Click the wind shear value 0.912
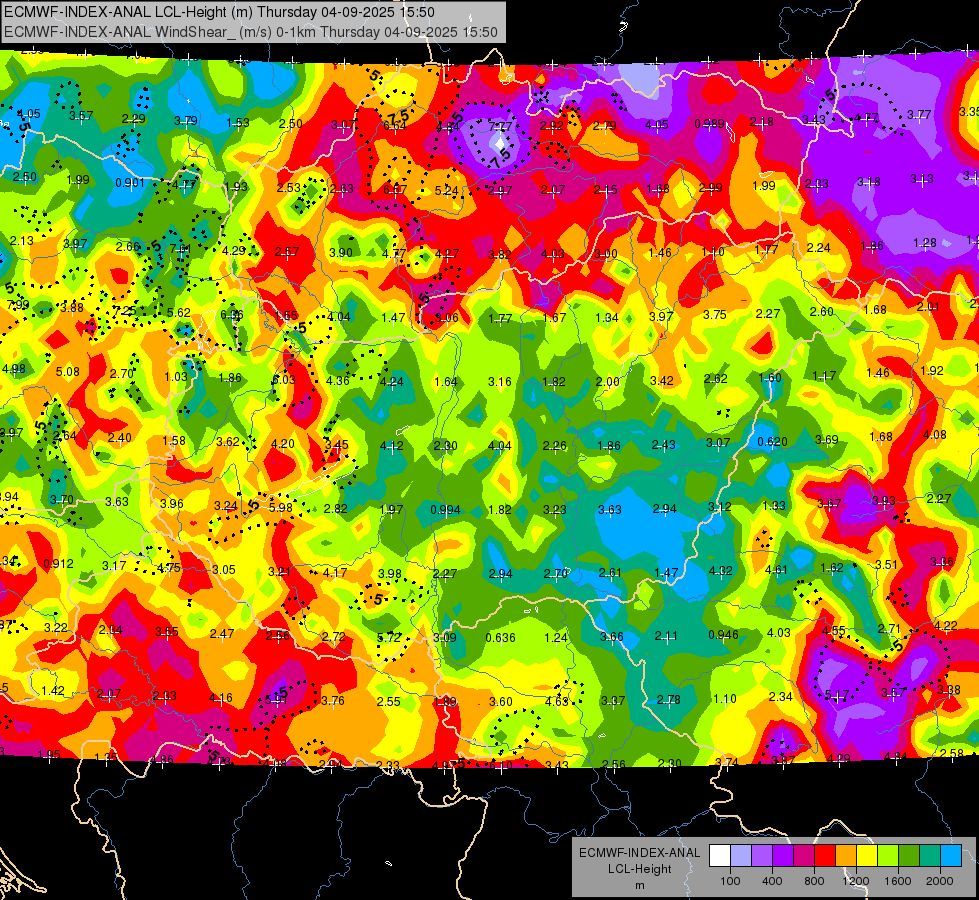 [x=58, y=563]
